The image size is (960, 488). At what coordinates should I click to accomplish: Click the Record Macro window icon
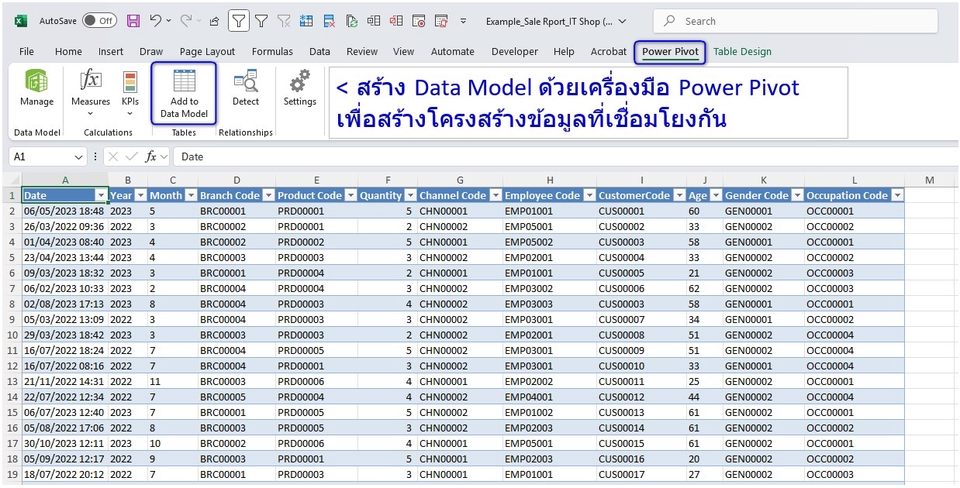pyautogui.click(x=419, y=21)
